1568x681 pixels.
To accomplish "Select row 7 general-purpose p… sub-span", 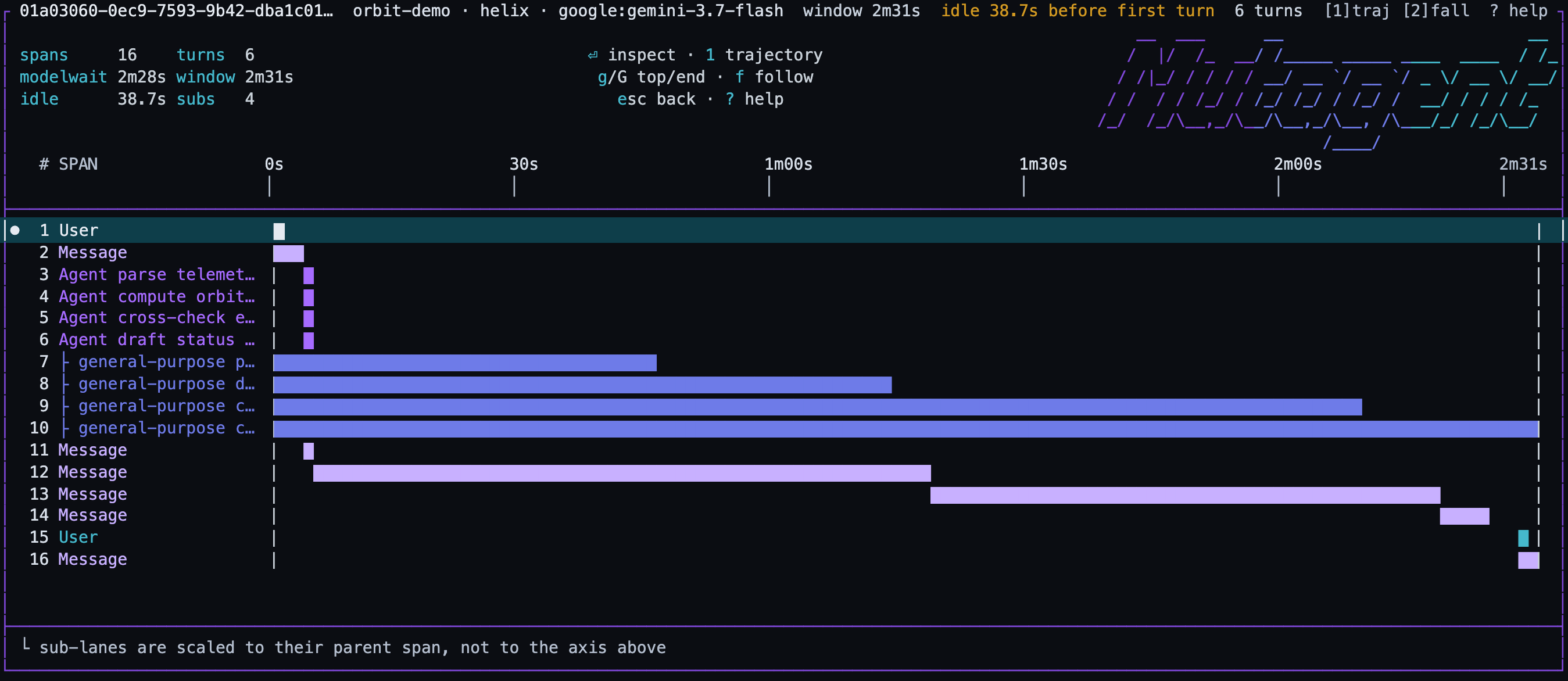I will (783, 362).
